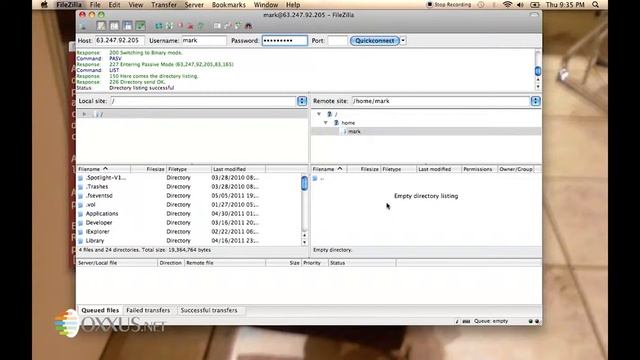Sort remote files by Permissions column

pyautogui.click(x=480, y=169)
